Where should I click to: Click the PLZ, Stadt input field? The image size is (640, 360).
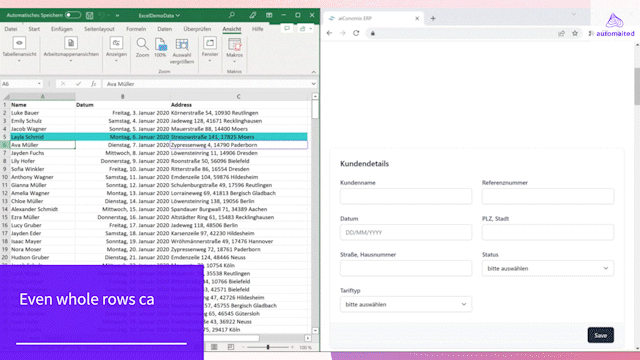tap(548, 232)
